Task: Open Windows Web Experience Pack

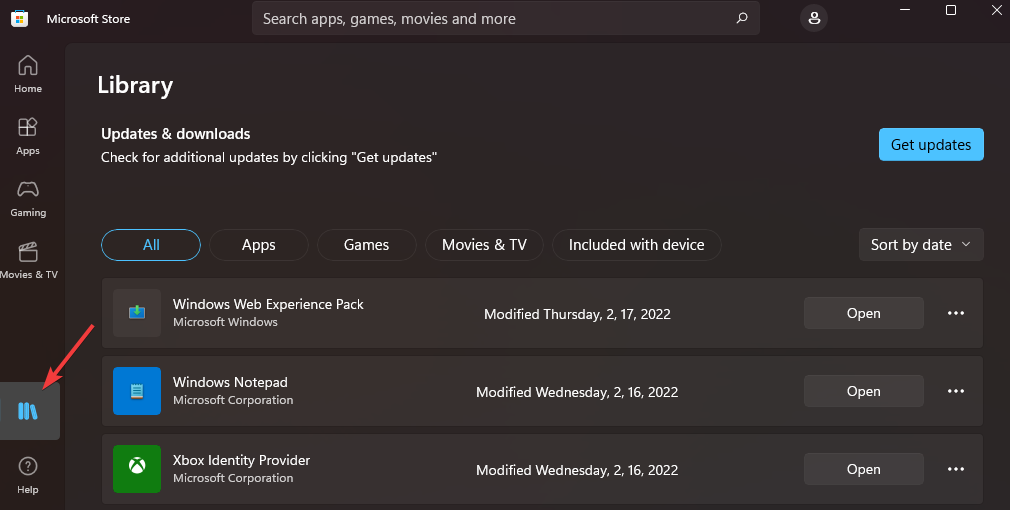Action: tap(863, 313)
